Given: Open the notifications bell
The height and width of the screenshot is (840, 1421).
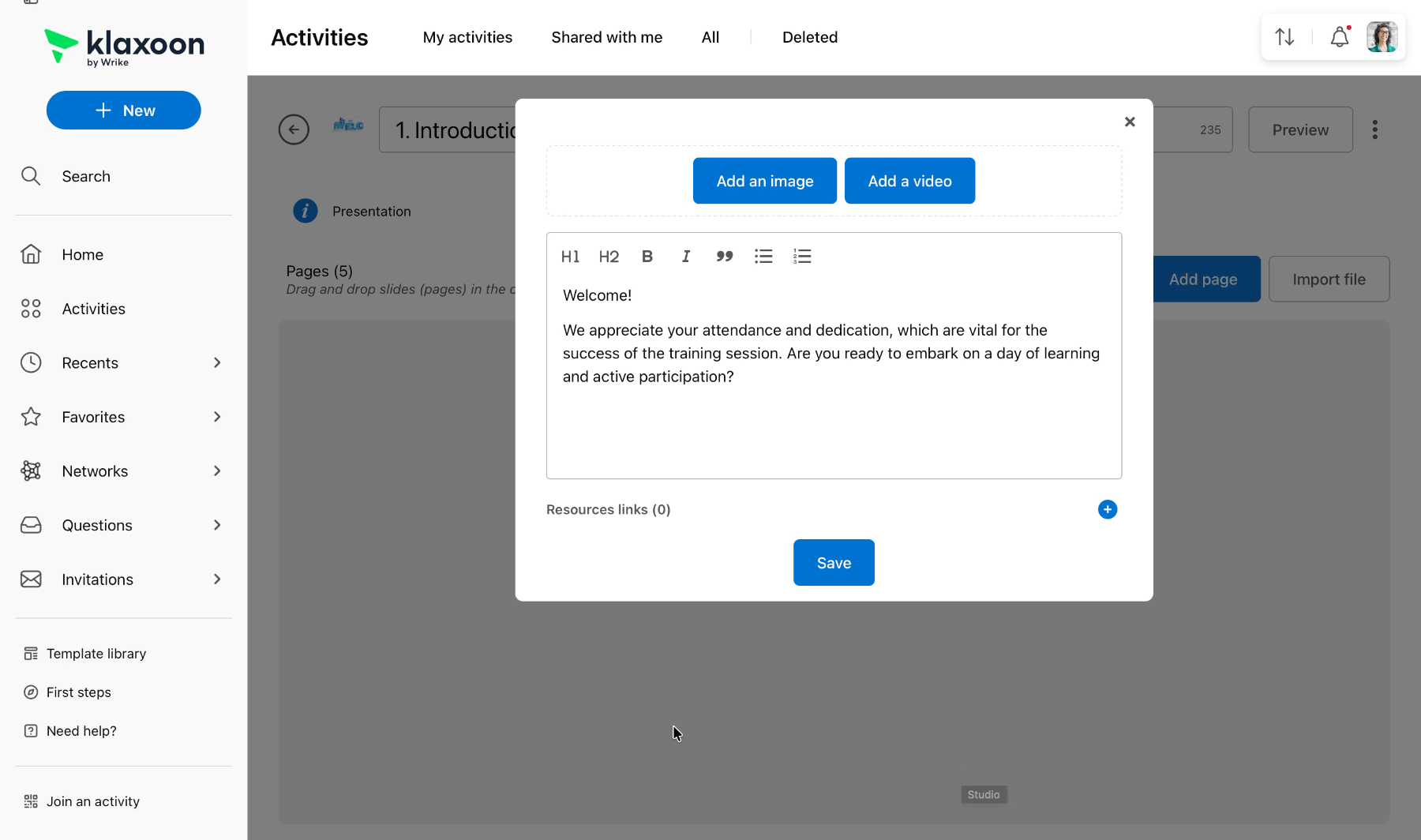Looking at the screenshot, I should (x=1340, y=37).
